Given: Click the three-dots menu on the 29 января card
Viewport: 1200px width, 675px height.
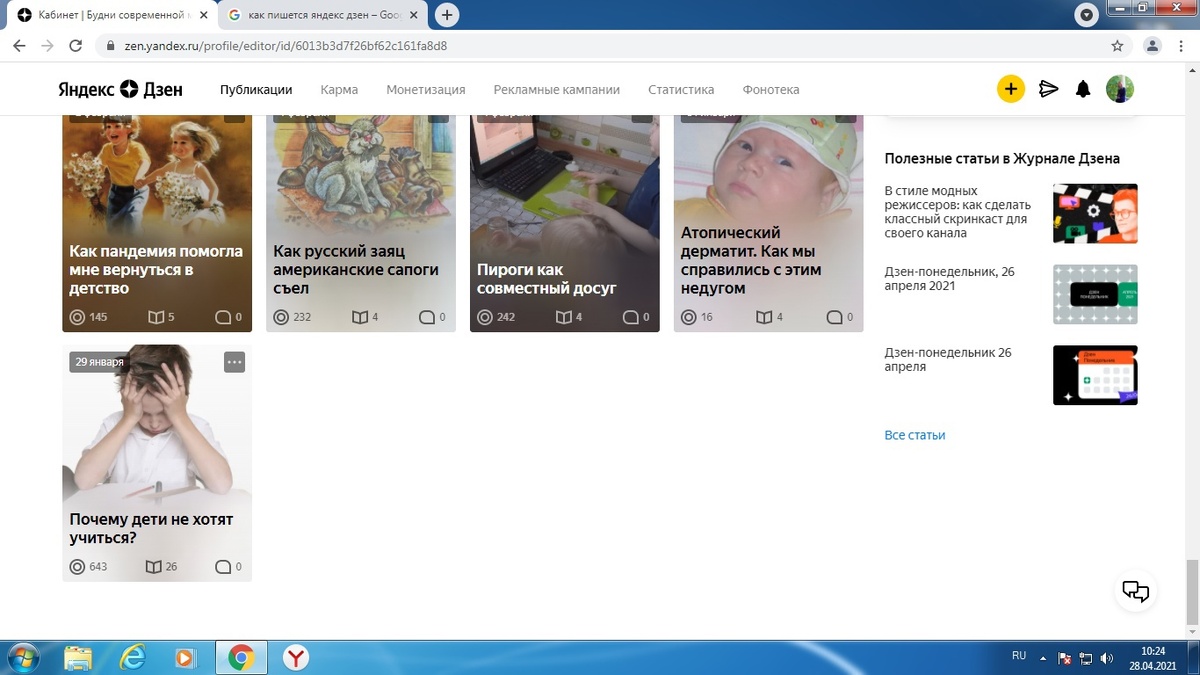Looking at the screenshot, I should (234, 362).
